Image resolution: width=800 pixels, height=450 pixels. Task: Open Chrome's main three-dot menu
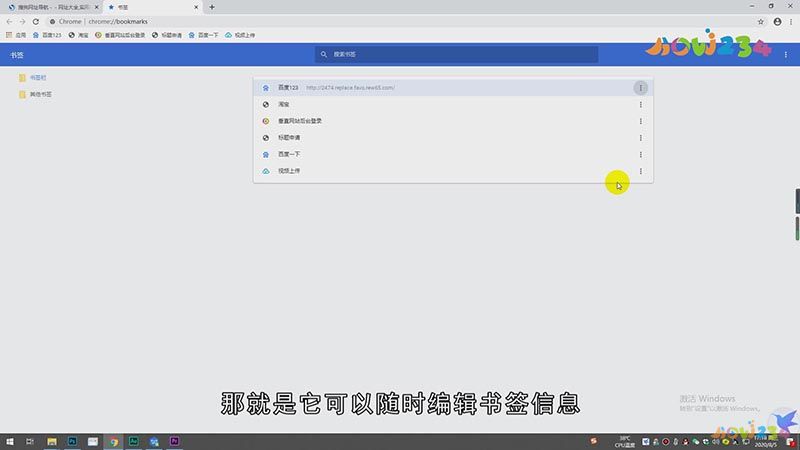click(791, 22)
